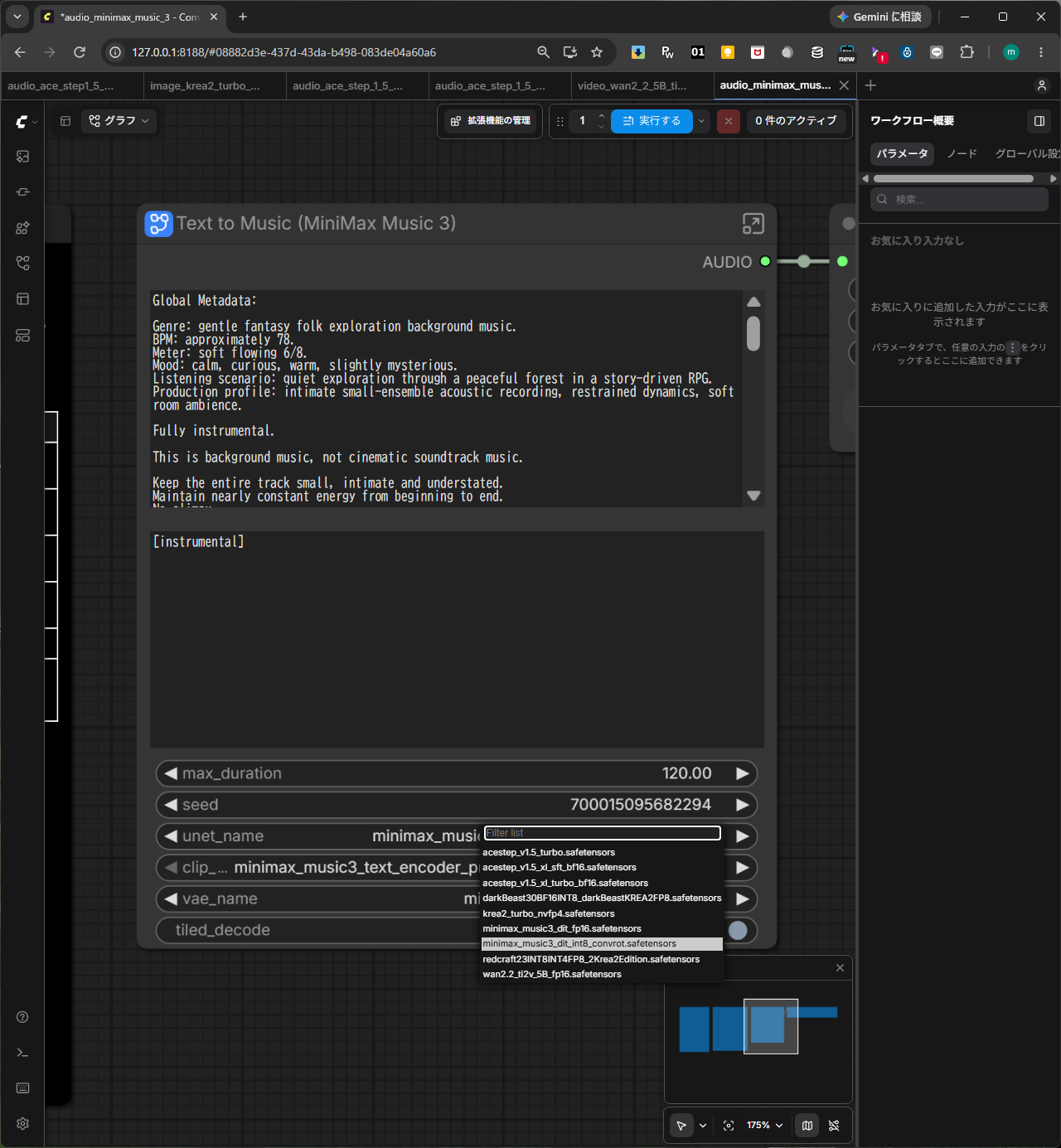Open the node library sidebar icon

click(22, 192)
